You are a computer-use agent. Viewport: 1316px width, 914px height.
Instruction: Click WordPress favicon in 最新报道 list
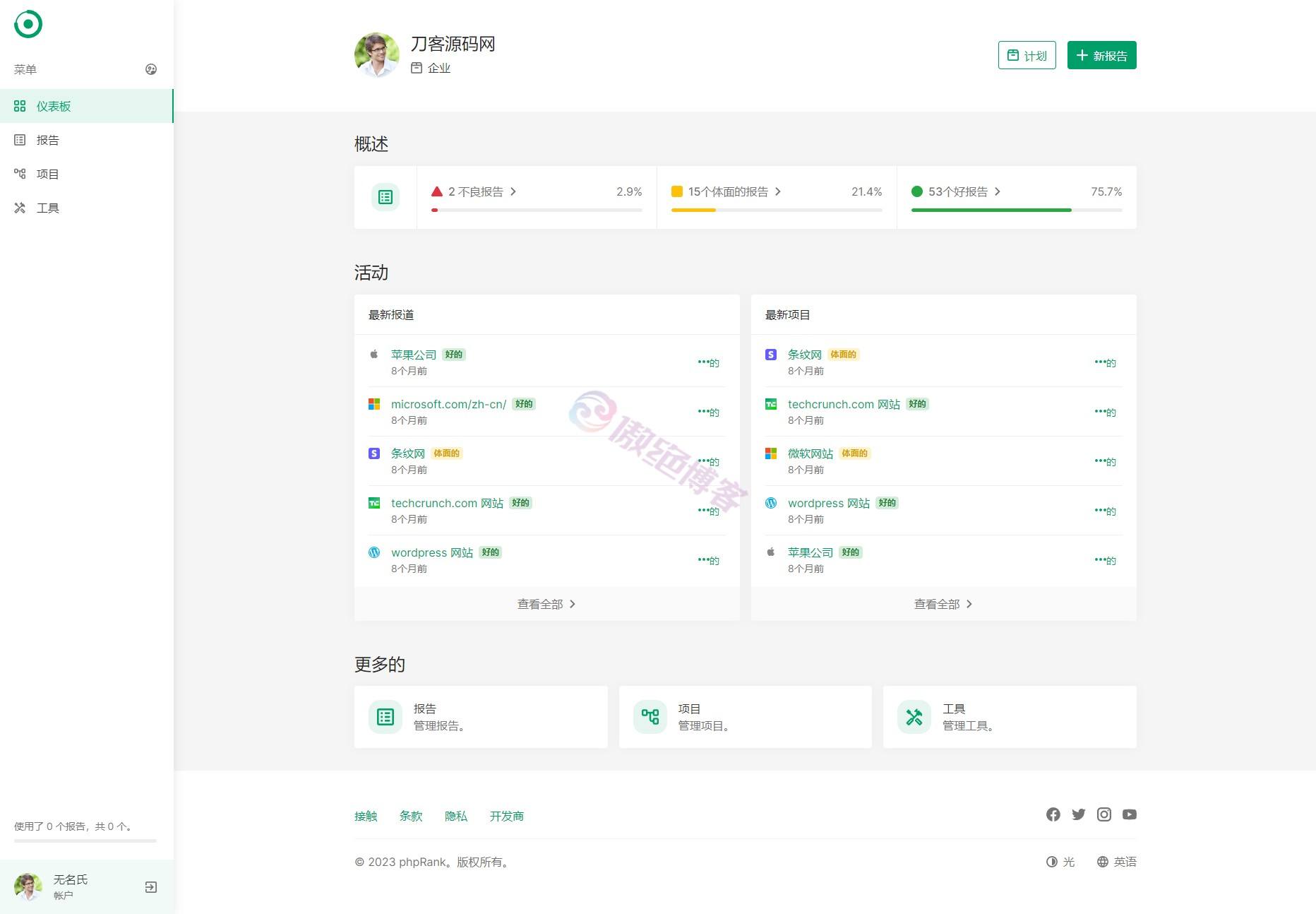(374, 552)
